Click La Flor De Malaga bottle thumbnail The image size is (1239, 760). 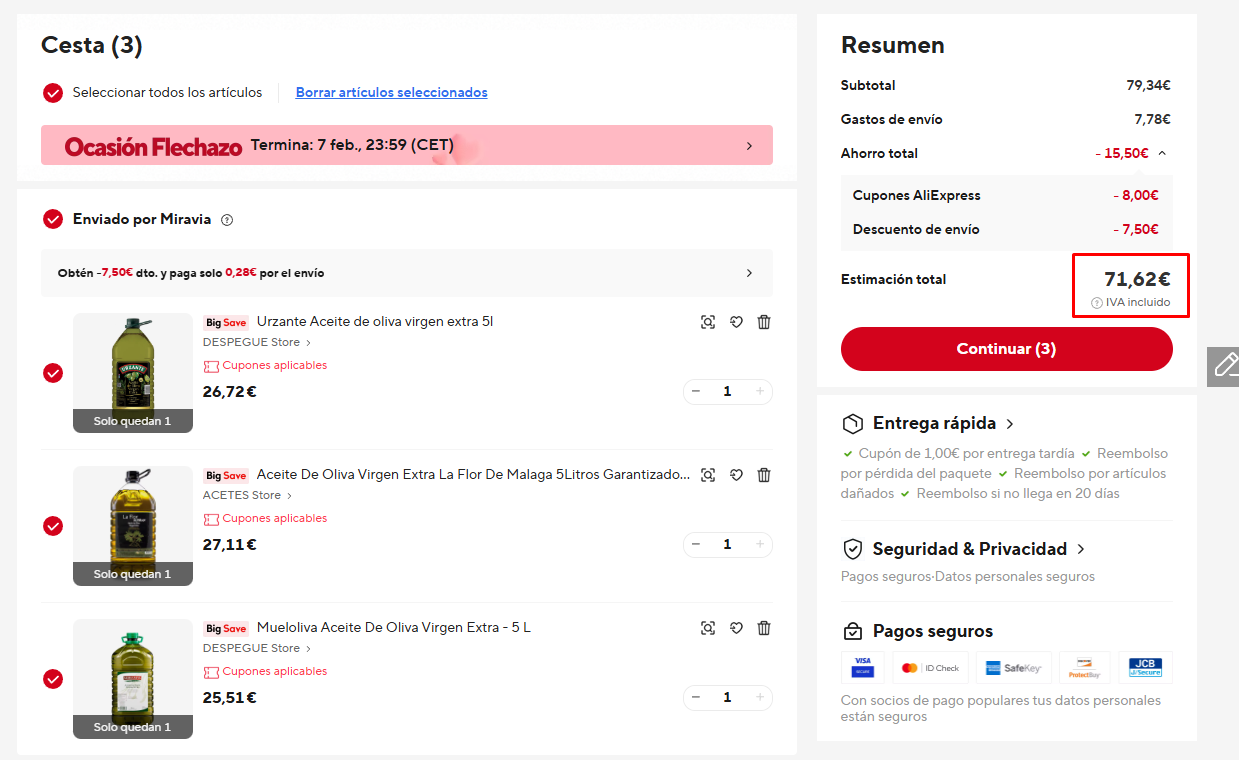pyautogui.click(x=133, y=526)
